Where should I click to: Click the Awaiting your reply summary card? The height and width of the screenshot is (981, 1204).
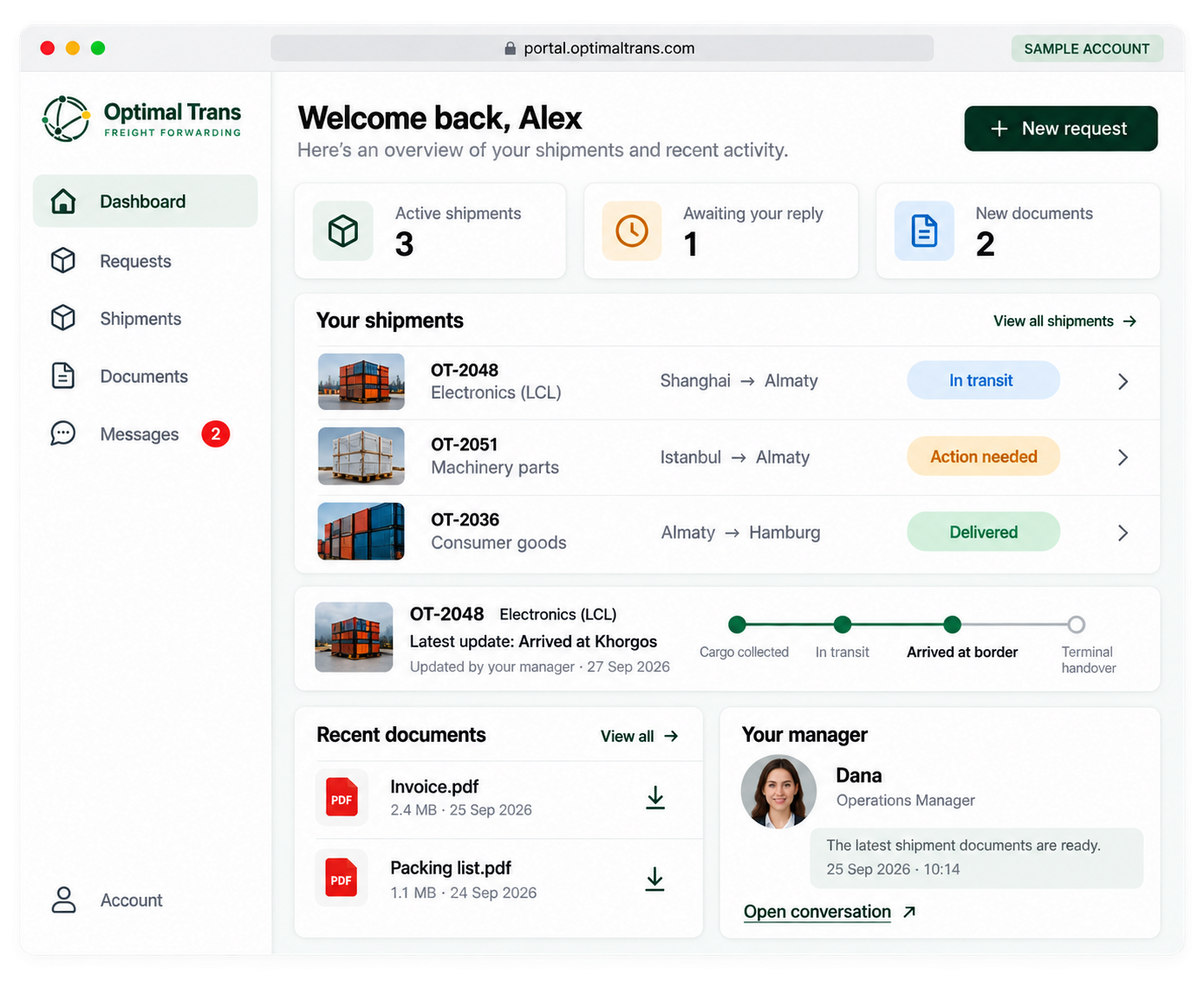(721, 231)
